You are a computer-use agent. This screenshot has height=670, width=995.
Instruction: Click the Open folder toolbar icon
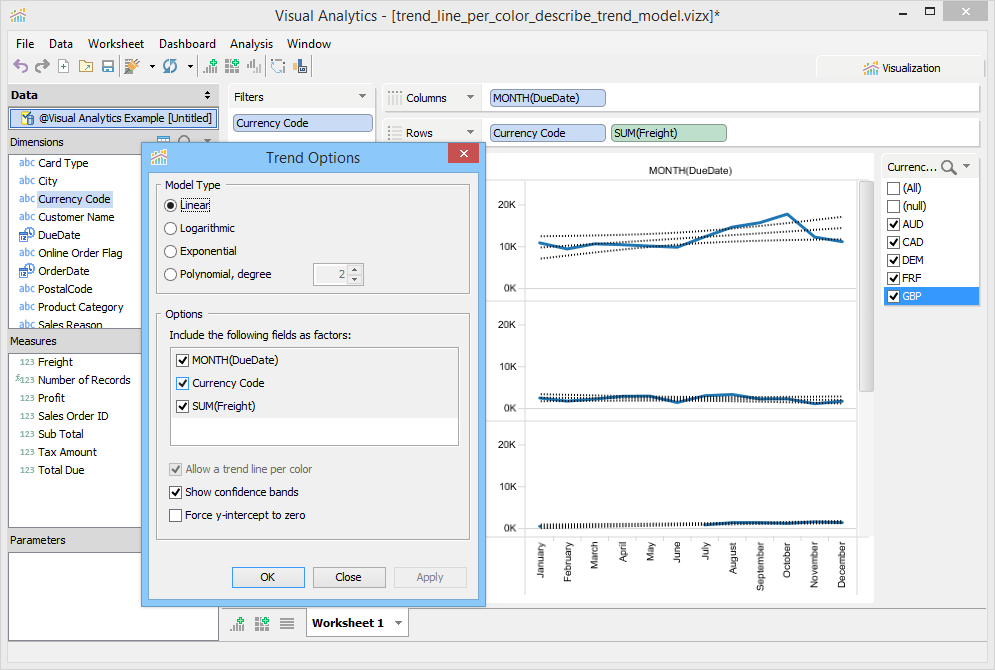point(86,66)
